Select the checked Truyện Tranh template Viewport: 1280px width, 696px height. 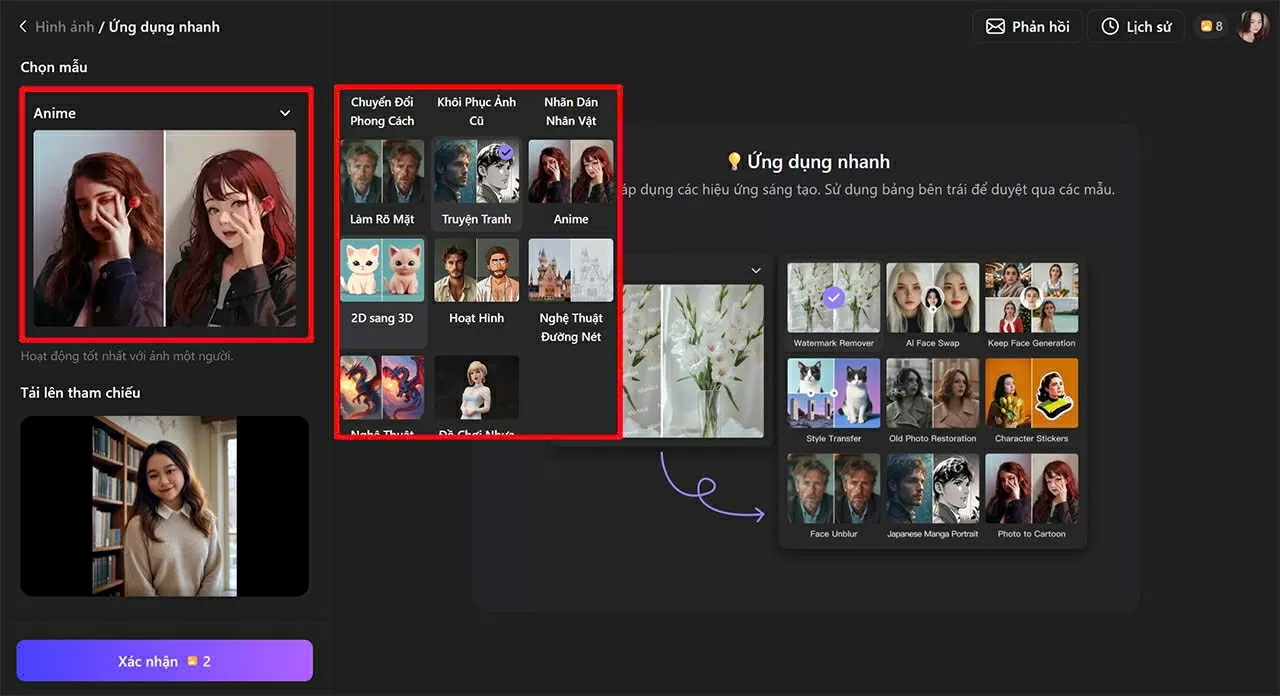[x=476, y=172]
